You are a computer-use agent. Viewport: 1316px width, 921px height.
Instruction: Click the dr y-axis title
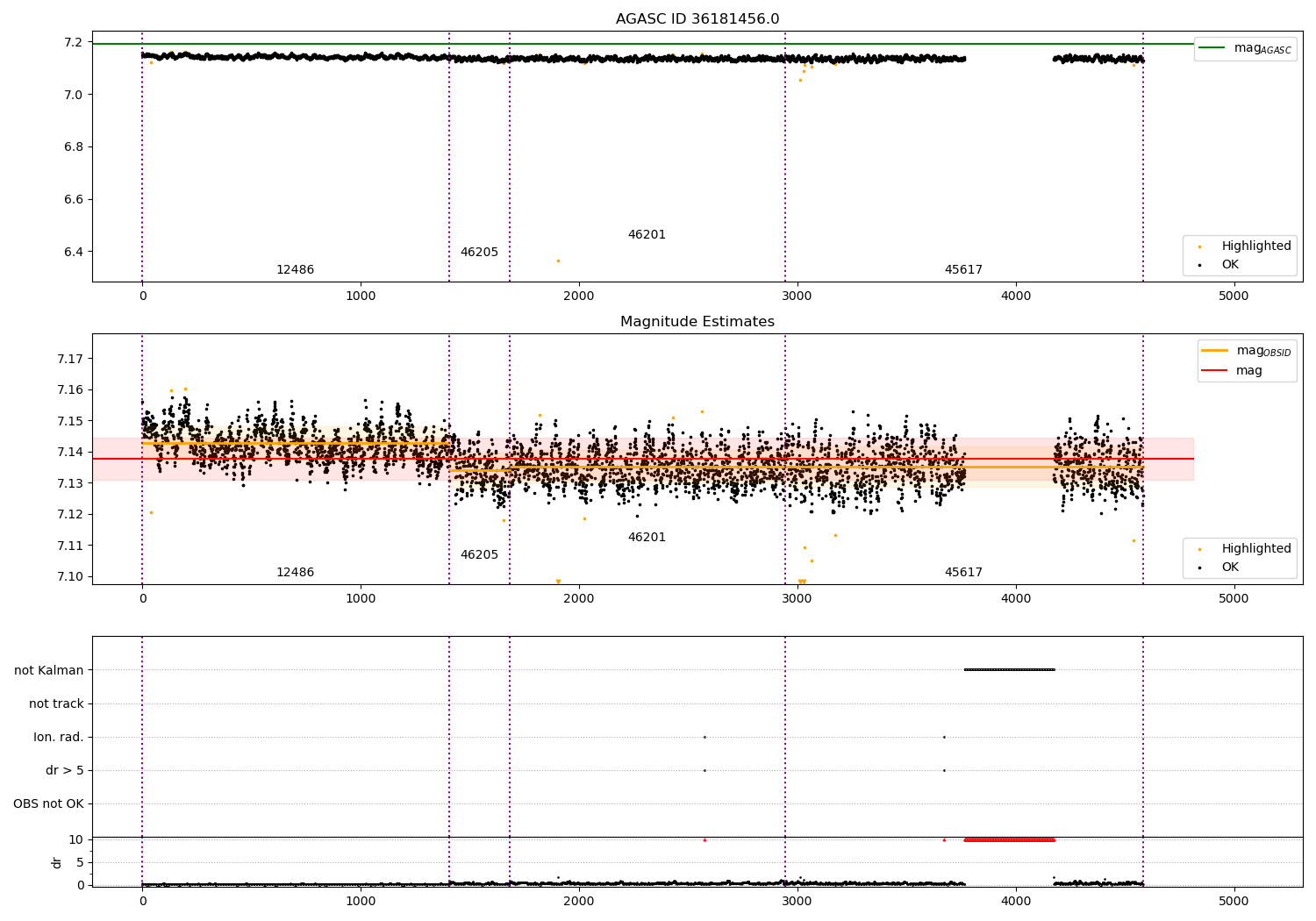(57, 862)
